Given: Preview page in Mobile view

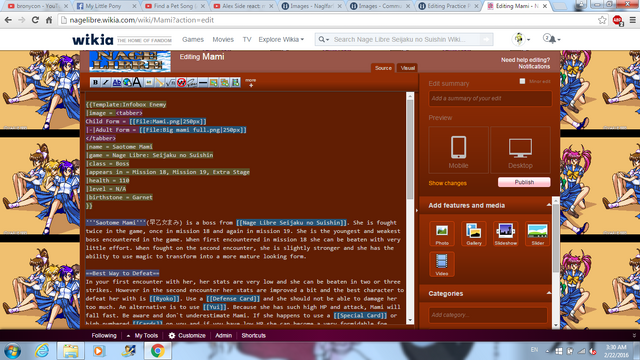Looking at the screenshot, I should click(x=458, y=150).
